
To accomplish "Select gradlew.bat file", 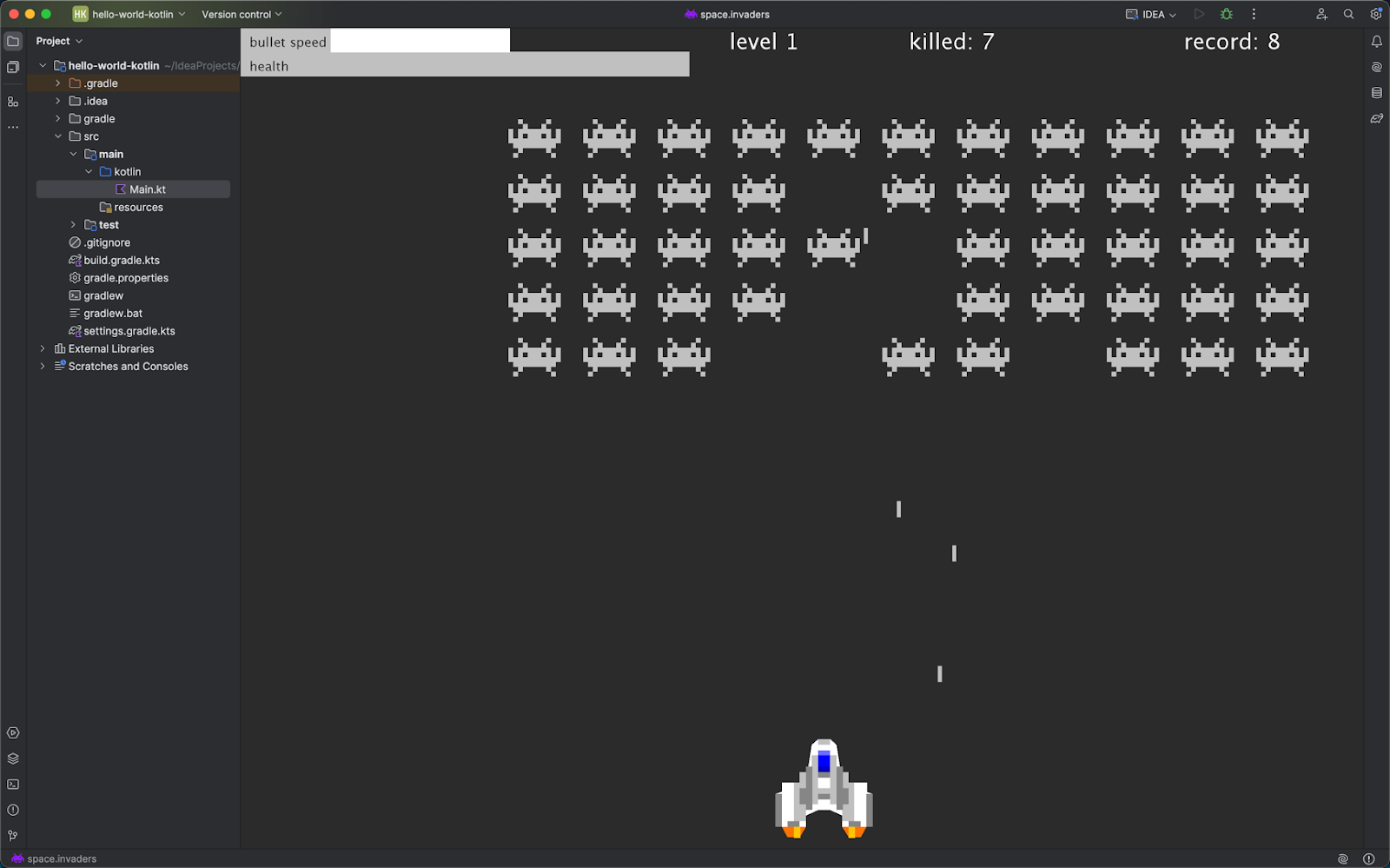I will (x=105, y=314).
